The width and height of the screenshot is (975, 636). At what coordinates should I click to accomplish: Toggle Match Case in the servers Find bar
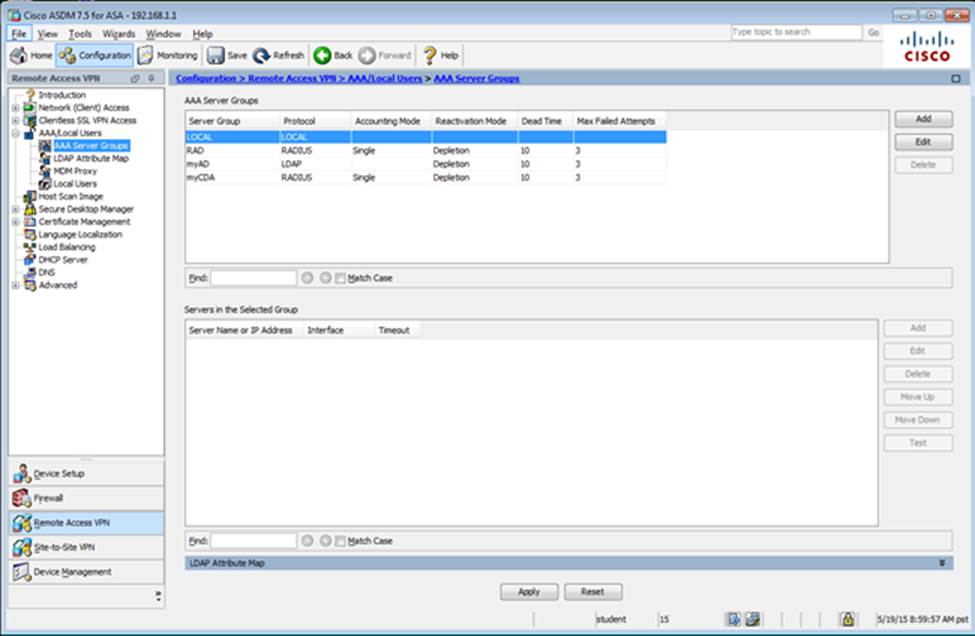click(x=340, y=541)
